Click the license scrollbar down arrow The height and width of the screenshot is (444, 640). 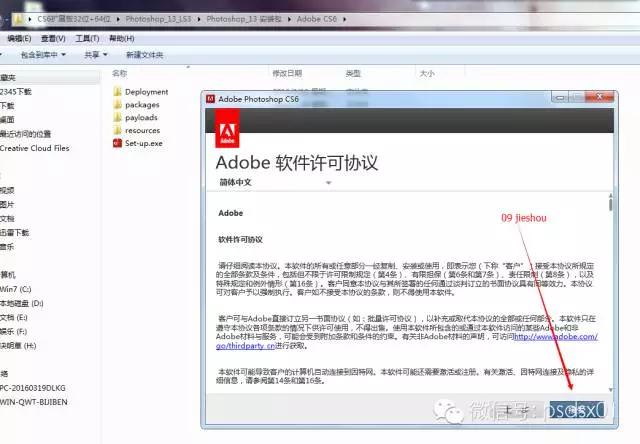(x=611, y=390)
